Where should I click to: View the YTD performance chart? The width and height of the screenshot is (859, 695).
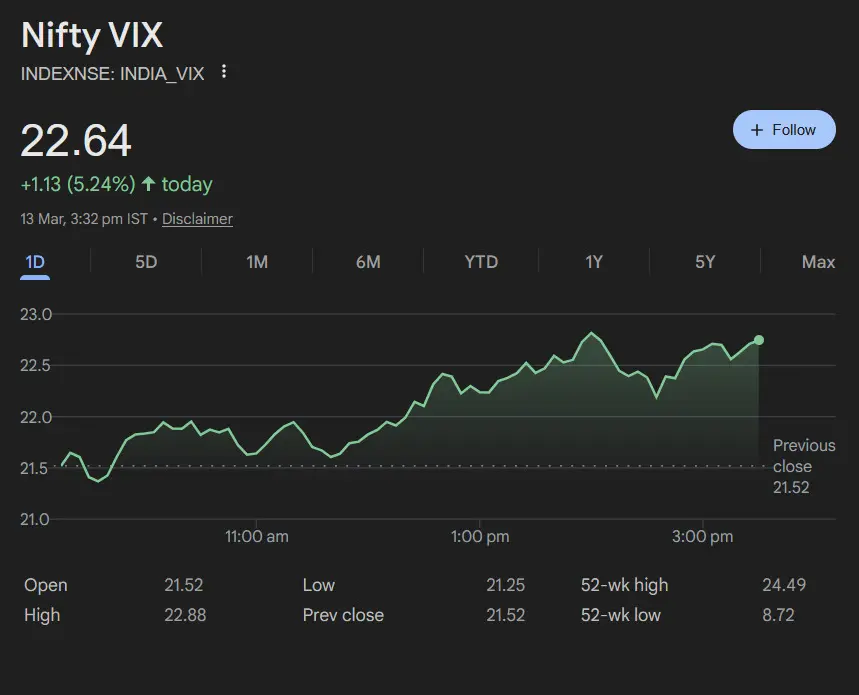pyautogui.click(x=480, y=261)
